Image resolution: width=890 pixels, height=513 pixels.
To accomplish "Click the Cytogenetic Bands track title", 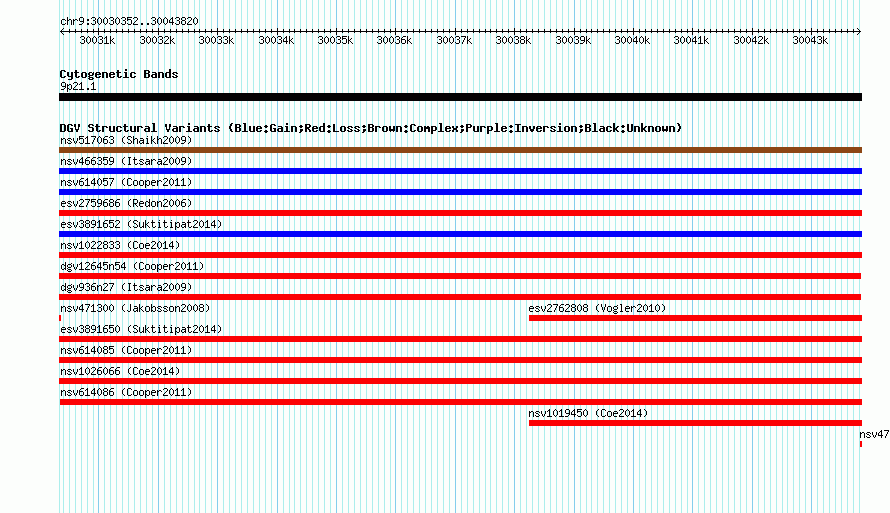I will 119,74.
